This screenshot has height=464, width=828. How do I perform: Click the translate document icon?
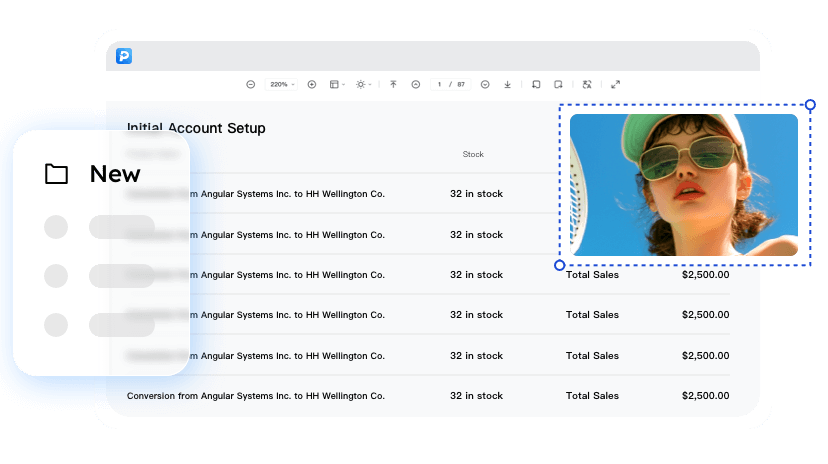pos(587,85)
